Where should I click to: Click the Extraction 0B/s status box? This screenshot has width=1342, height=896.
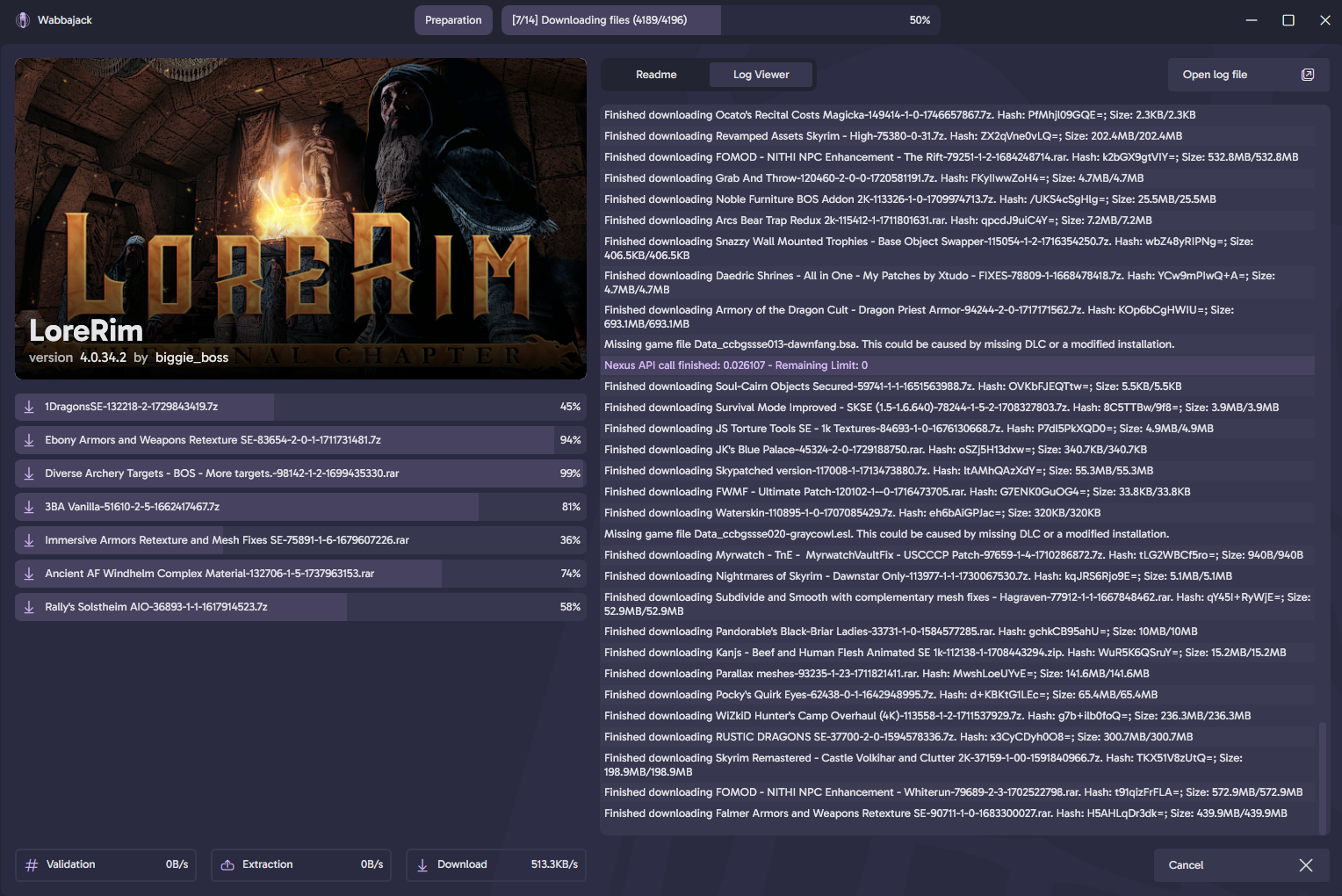coord(300,865)
